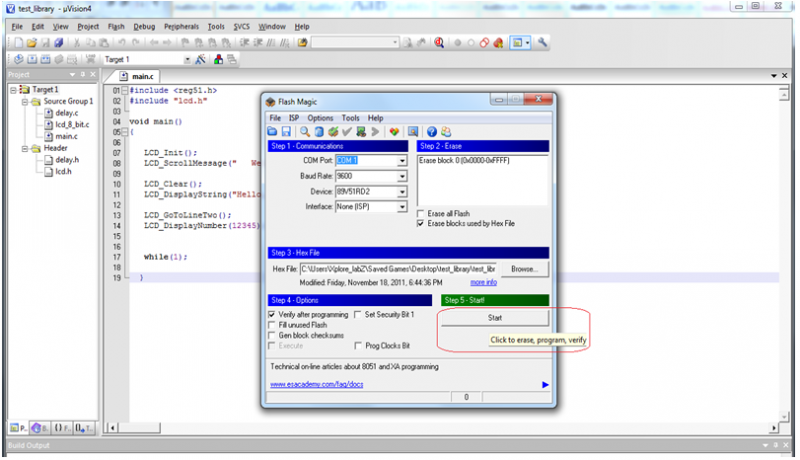Enable Gen block checksums option
The height and width of the screenshot is (460, 800).
(x=272, y=336)
